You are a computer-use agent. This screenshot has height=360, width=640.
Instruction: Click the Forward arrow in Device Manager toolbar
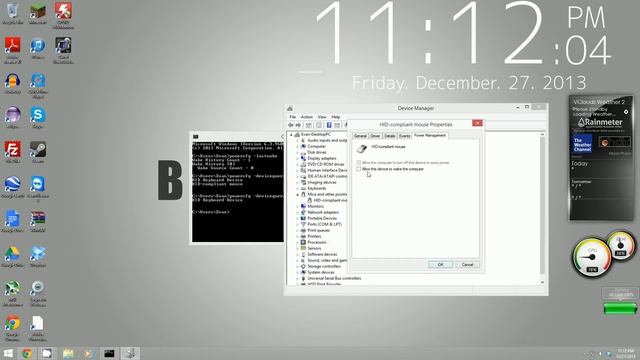[x=298, y=125]
